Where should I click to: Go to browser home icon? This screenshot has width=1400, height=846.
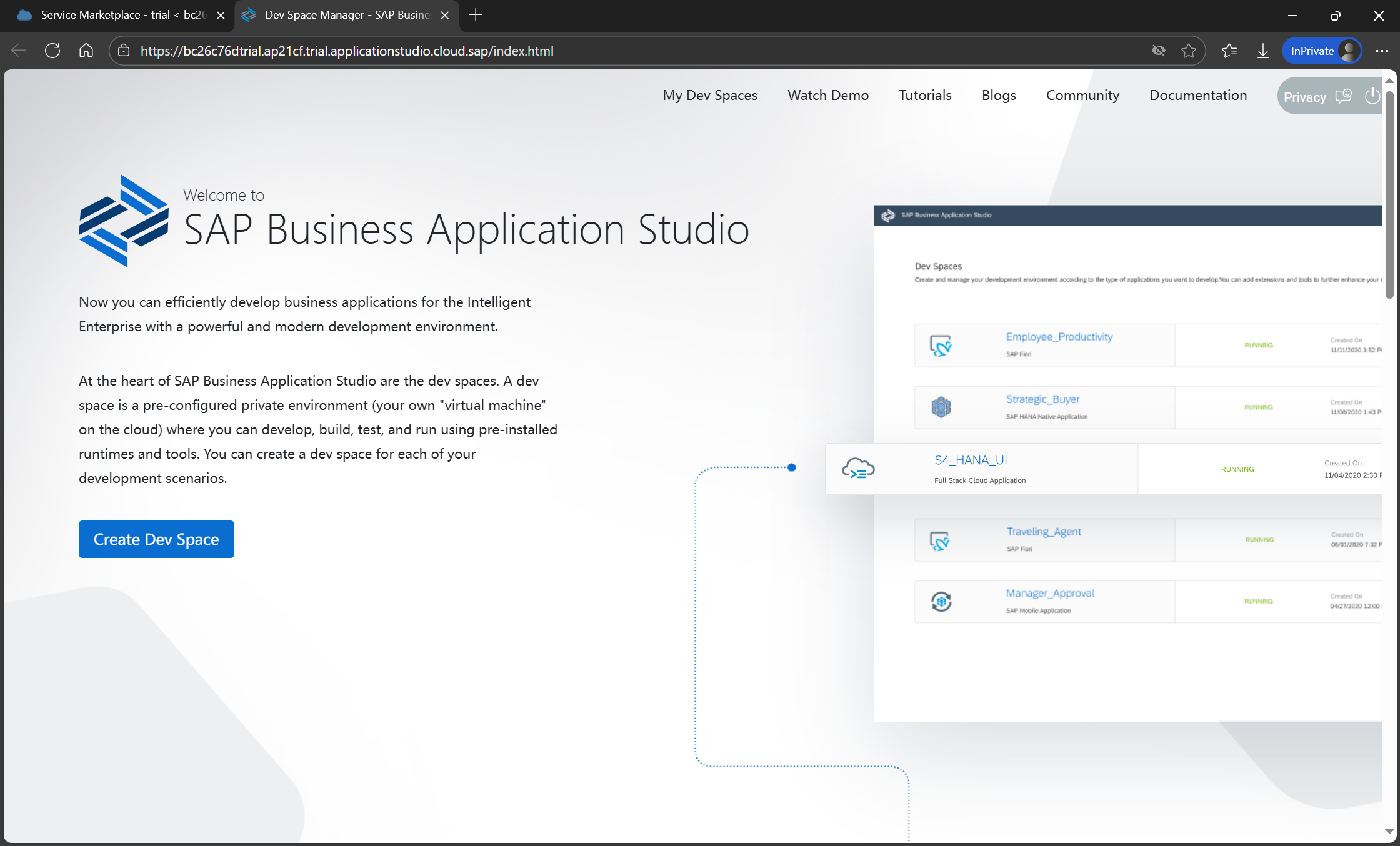coord(86,51)
